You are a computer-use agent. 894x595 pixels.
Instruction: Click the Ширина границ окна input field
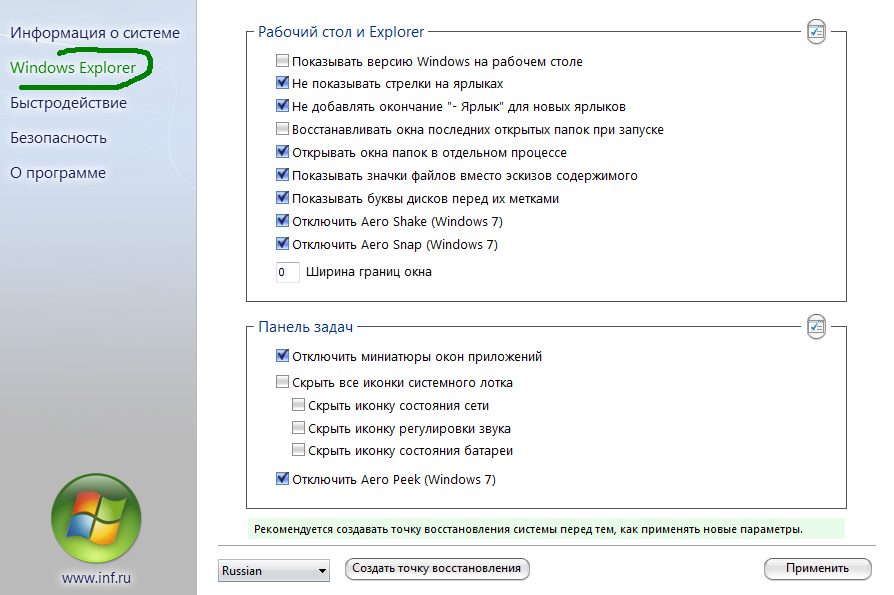pos(287,272)
